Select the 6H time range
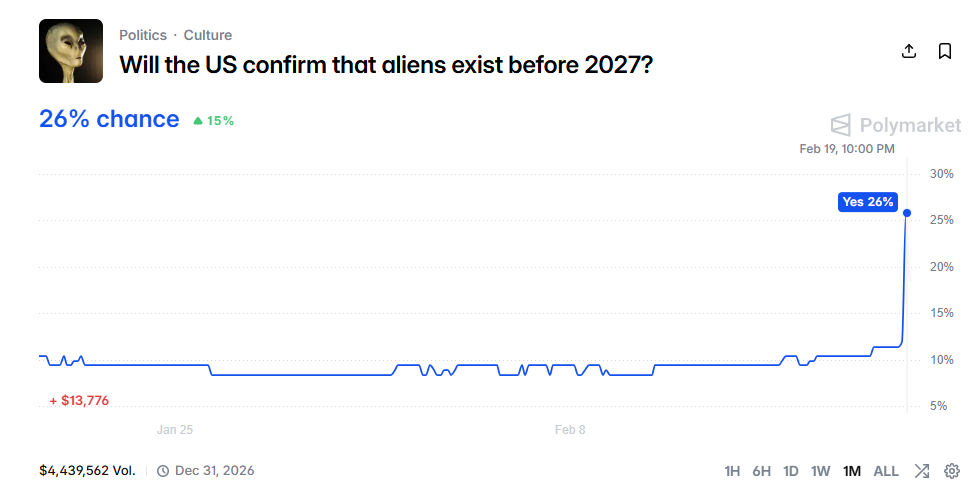The height and width of the screenshot is (503, 971). (761, 471)
